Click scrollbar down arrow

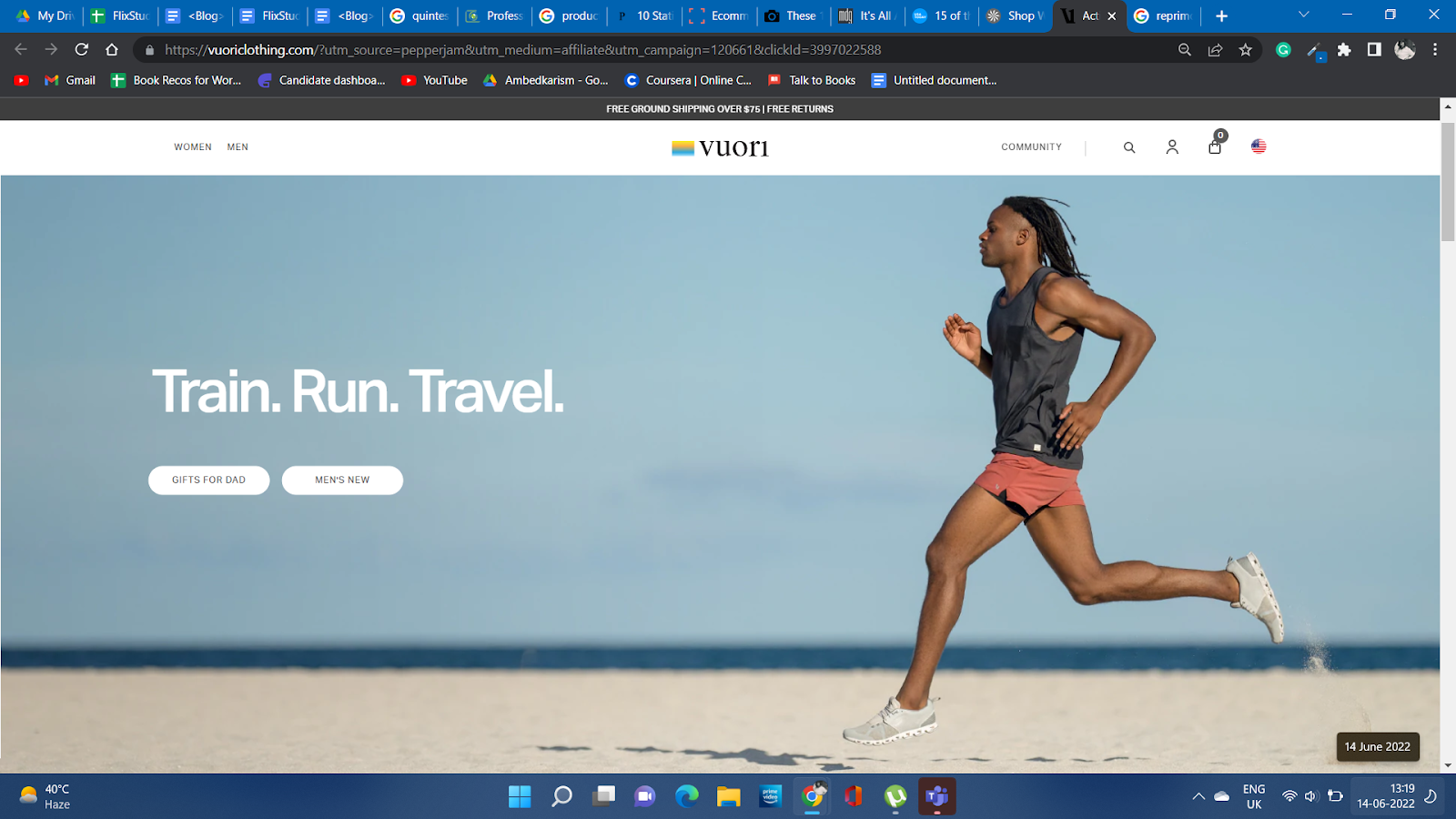click(x=1447, y=765)
